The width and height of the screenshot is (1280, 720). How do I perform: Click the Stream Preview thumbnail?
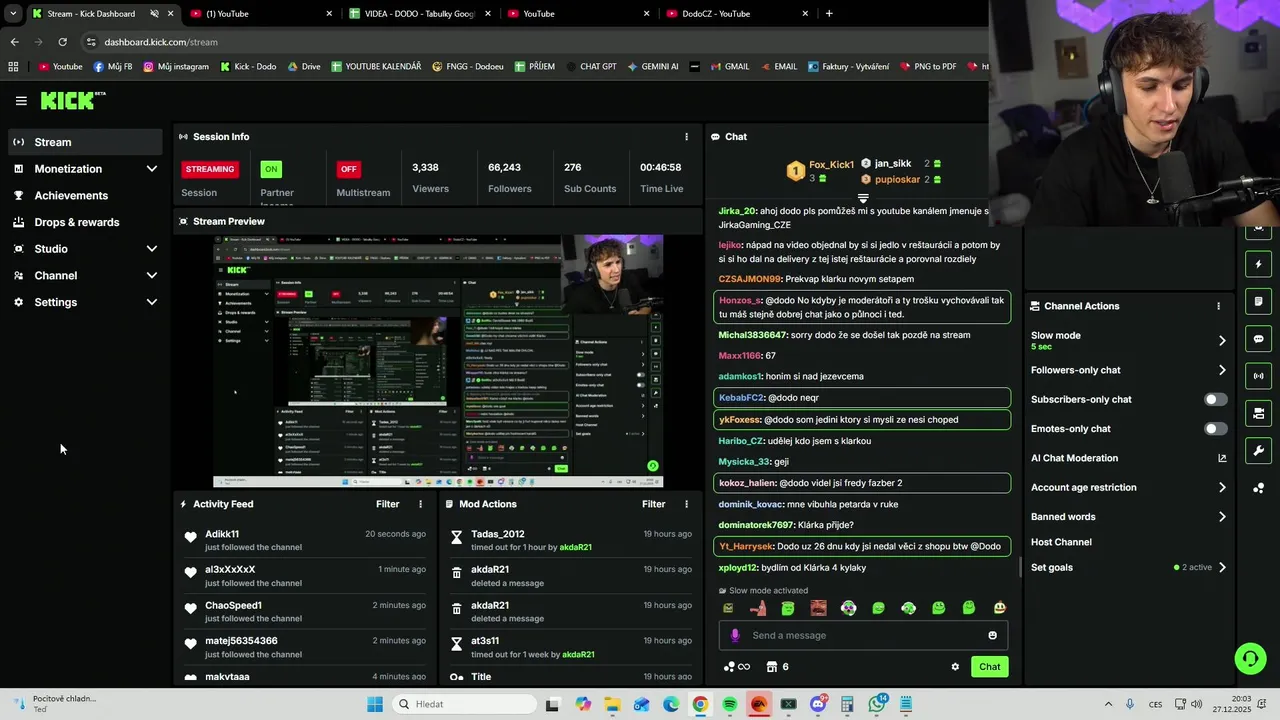point(438,361)
